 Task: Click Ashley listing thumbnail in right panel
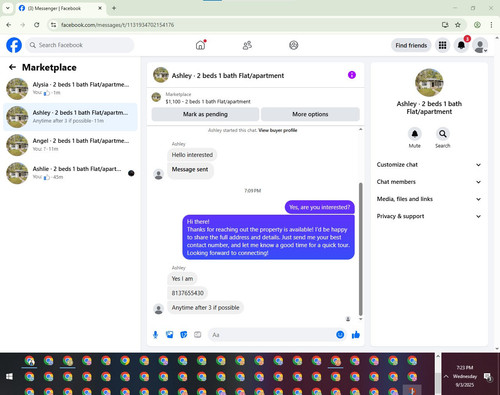point(429,83)
